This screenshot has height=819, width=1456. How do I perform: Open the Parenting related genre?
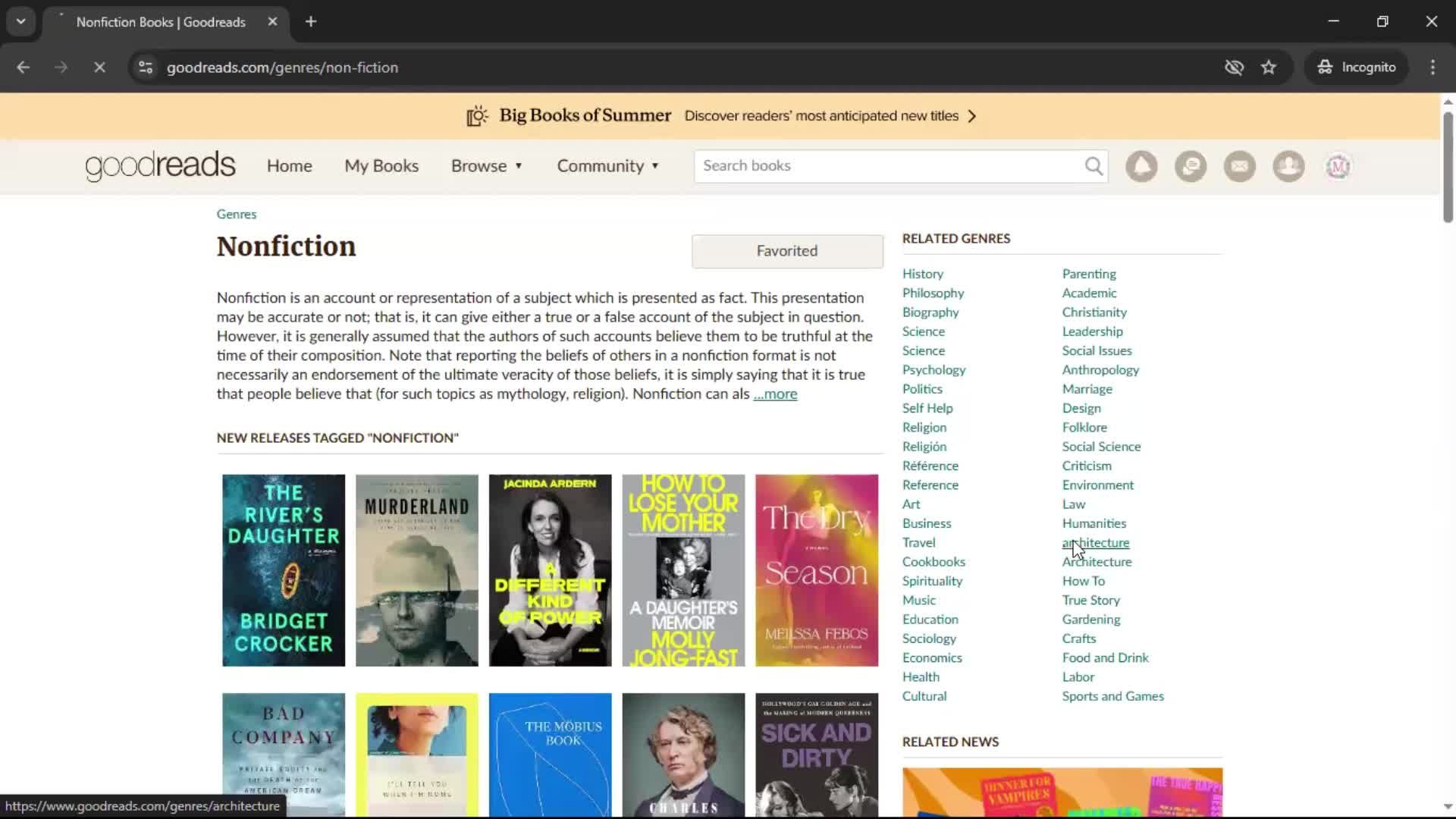click(x=1089, y=274)
